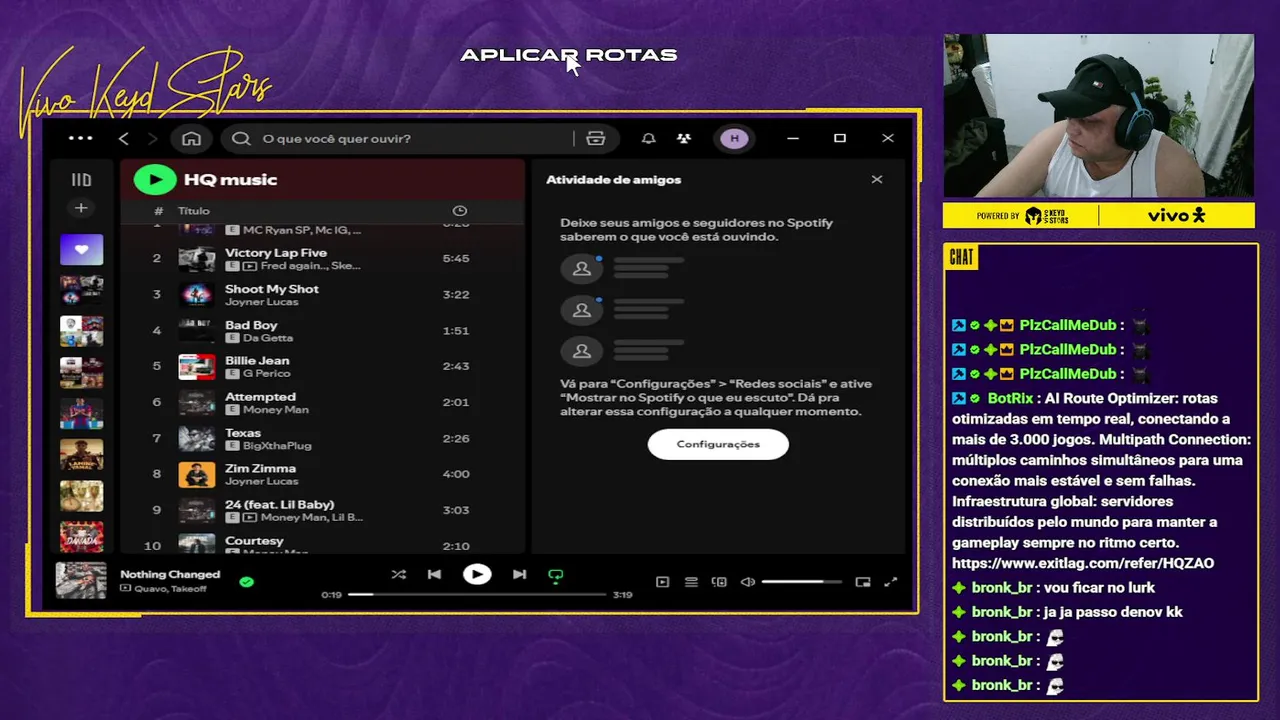This screenshot has height=720, width=1280.
Task: Select the track Zim Zimma
Action: click(x=260, y=468)
